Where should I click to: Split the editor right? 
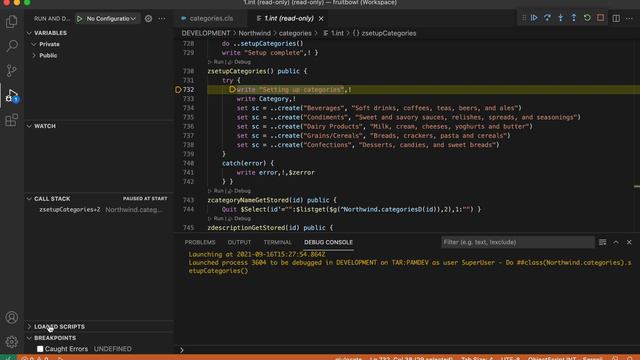point(616,18)
